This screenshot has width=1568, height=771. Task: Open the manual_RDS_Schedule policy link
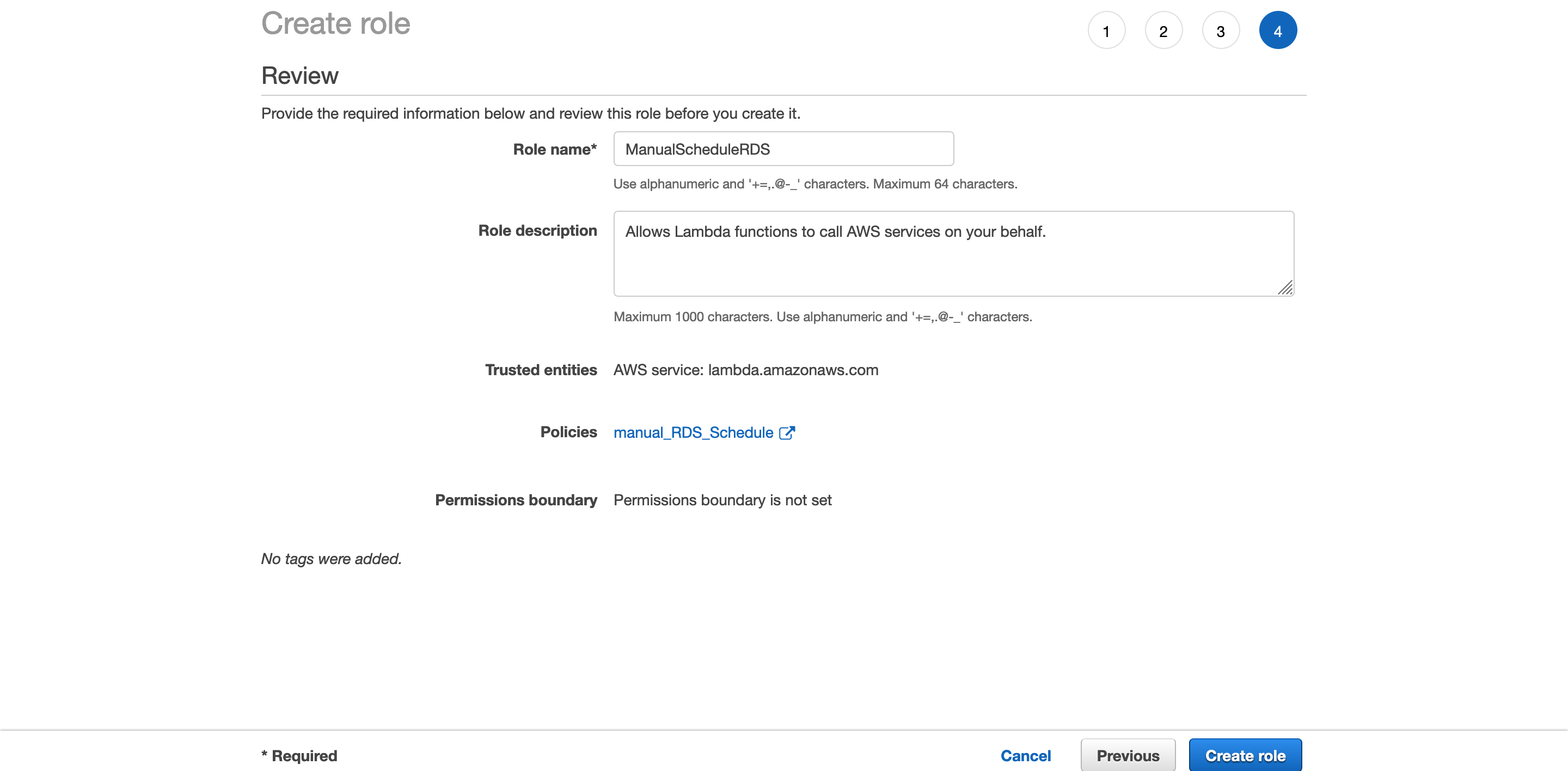[693, 433]
